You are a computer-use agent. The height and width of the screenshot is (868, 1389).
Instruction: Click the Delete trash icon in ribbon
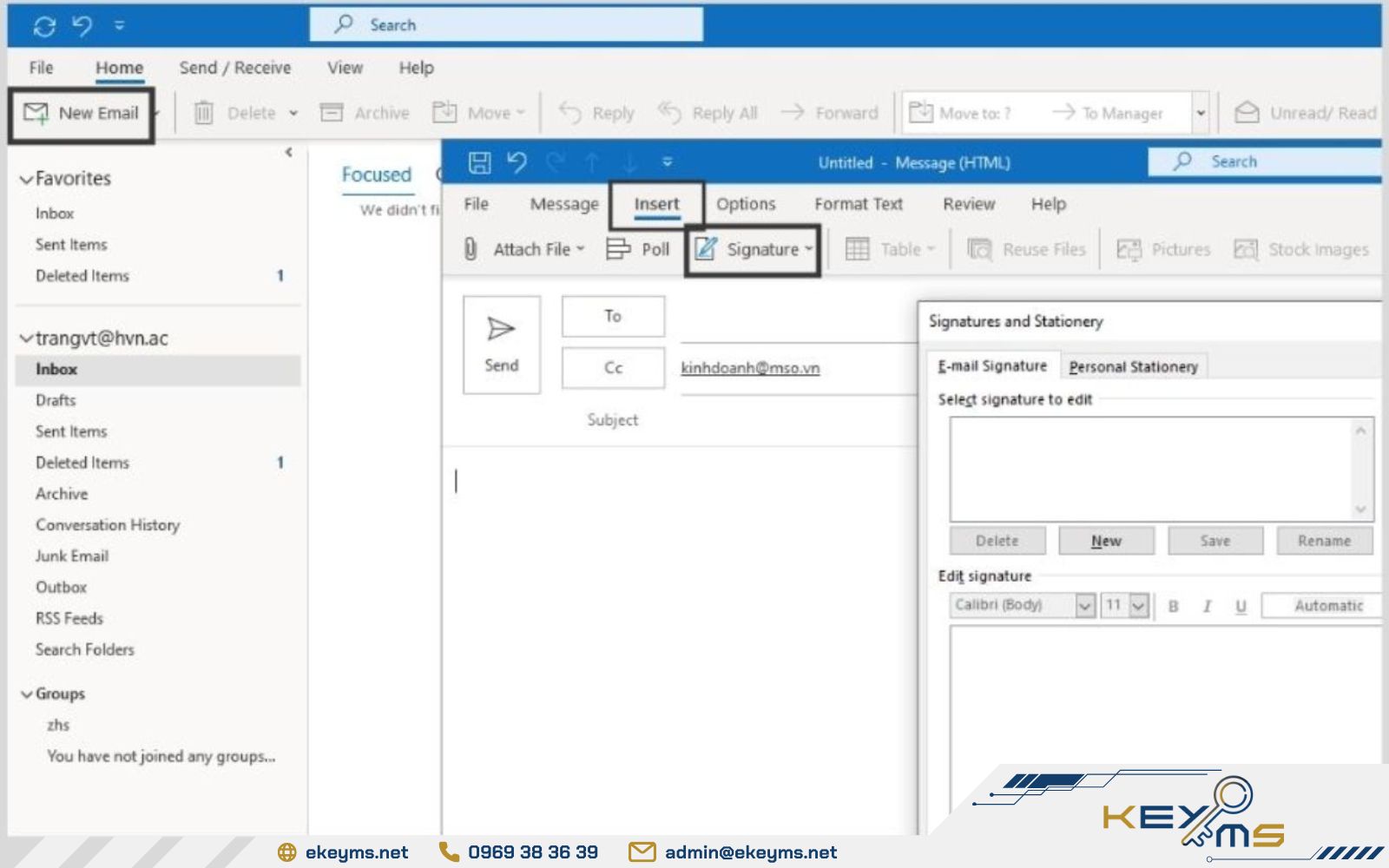pos(203,113)
